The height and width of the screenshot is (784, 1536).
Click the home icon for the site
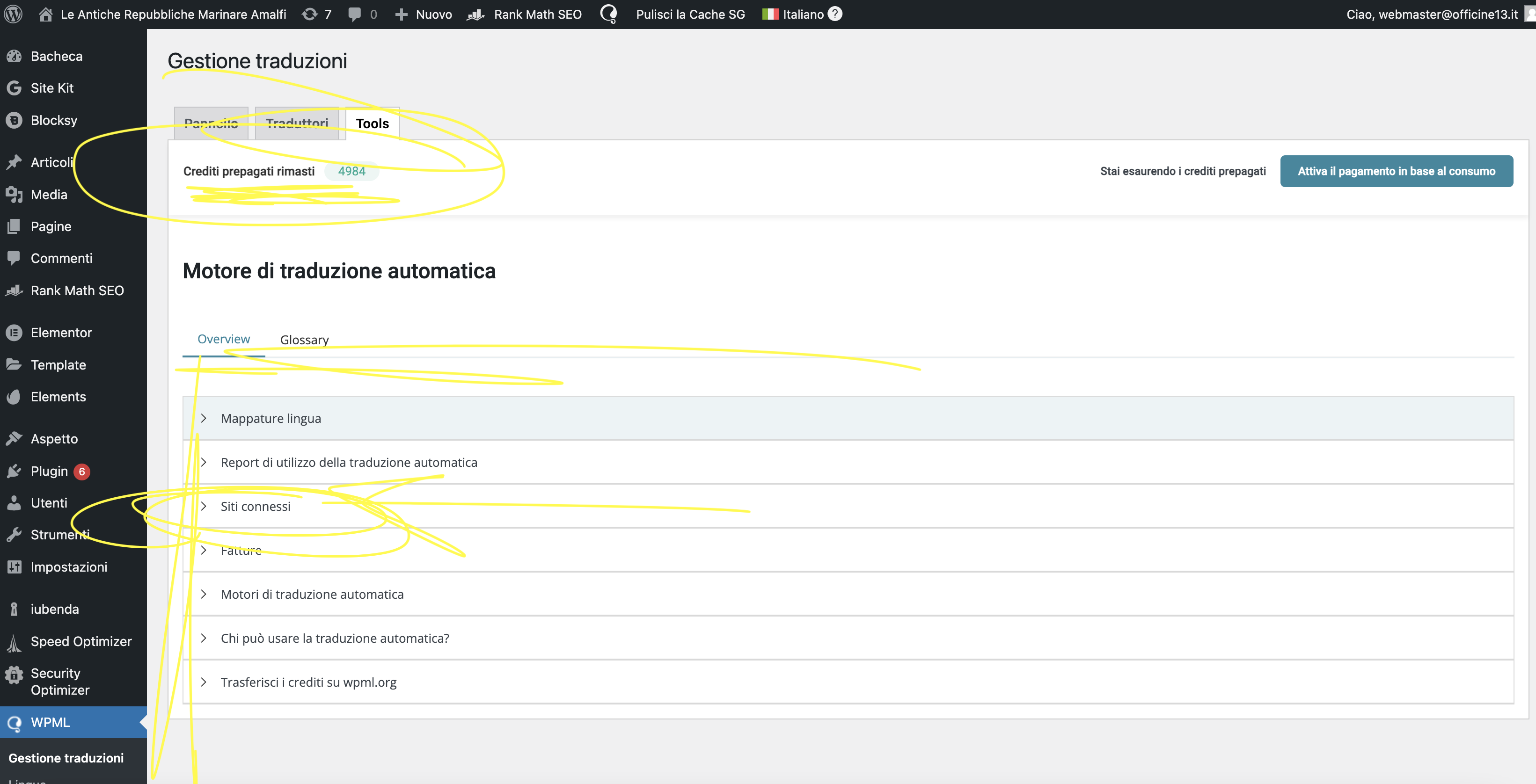click(x=45, y=14)
